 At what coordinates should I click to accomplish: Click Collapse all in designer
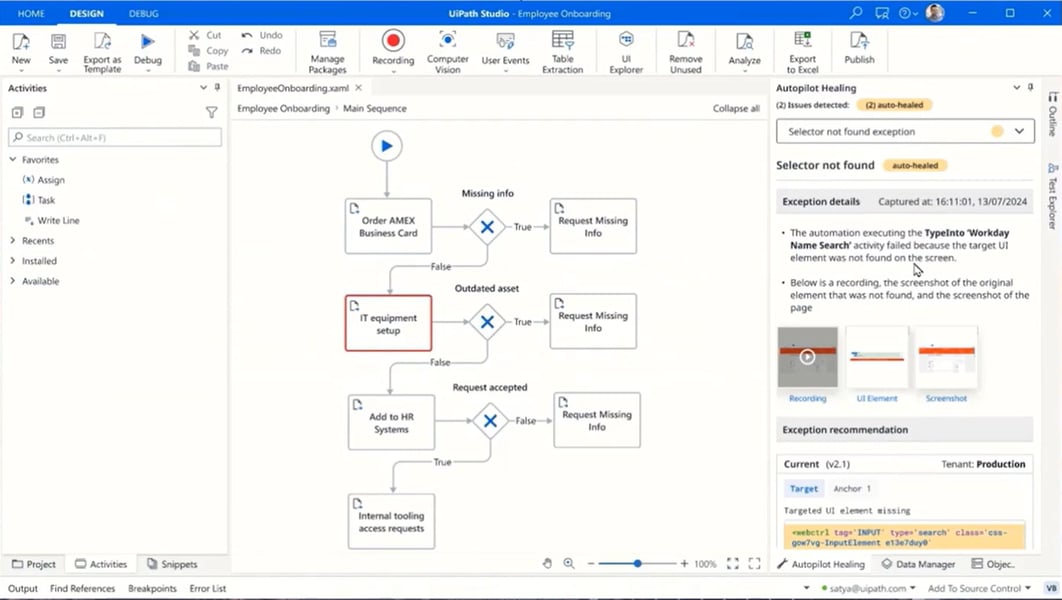pos(736,108)
